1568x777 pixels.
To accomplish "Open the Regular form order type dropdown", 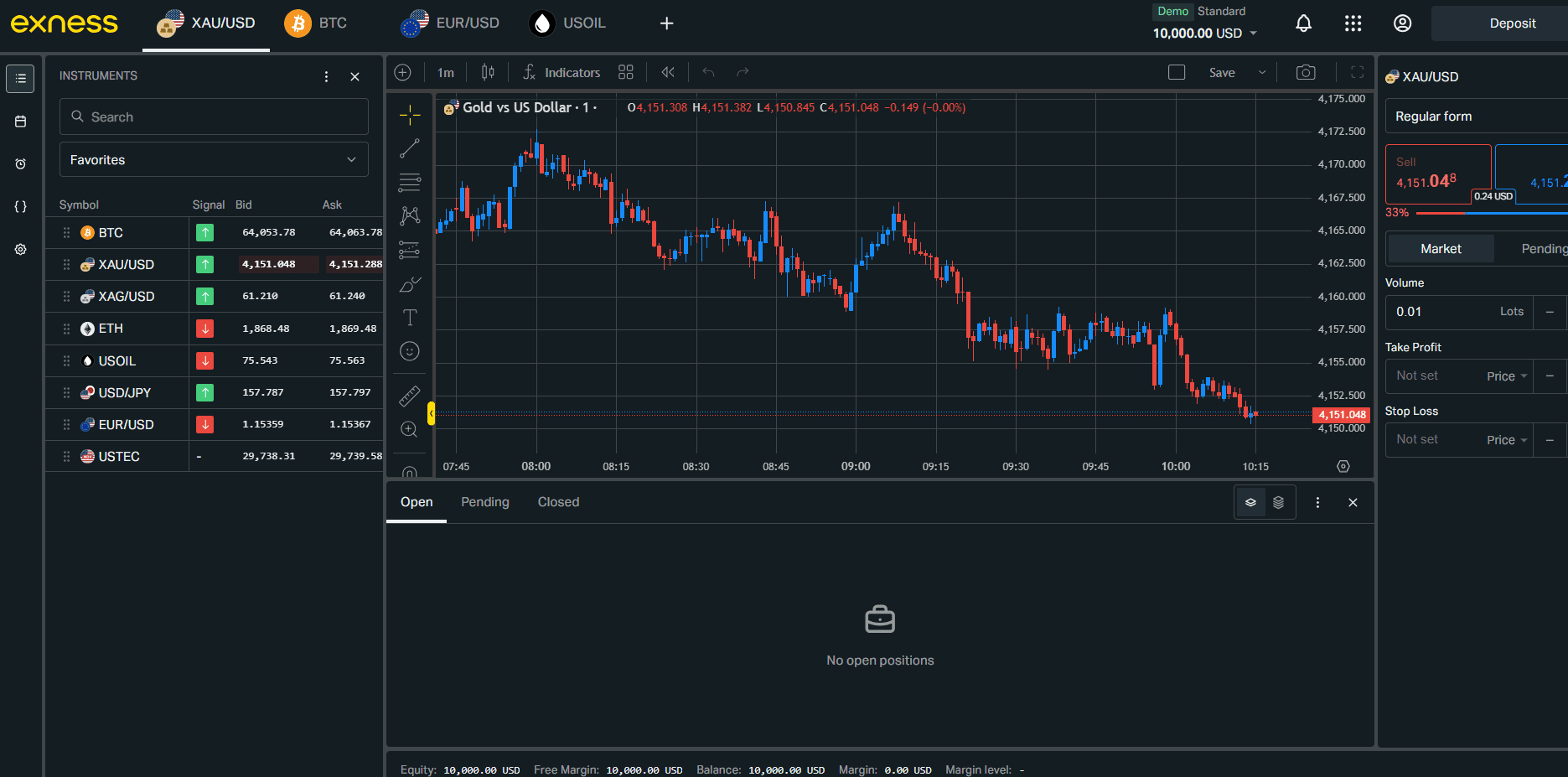I will pyautogui.click(x=1477, y=117).
